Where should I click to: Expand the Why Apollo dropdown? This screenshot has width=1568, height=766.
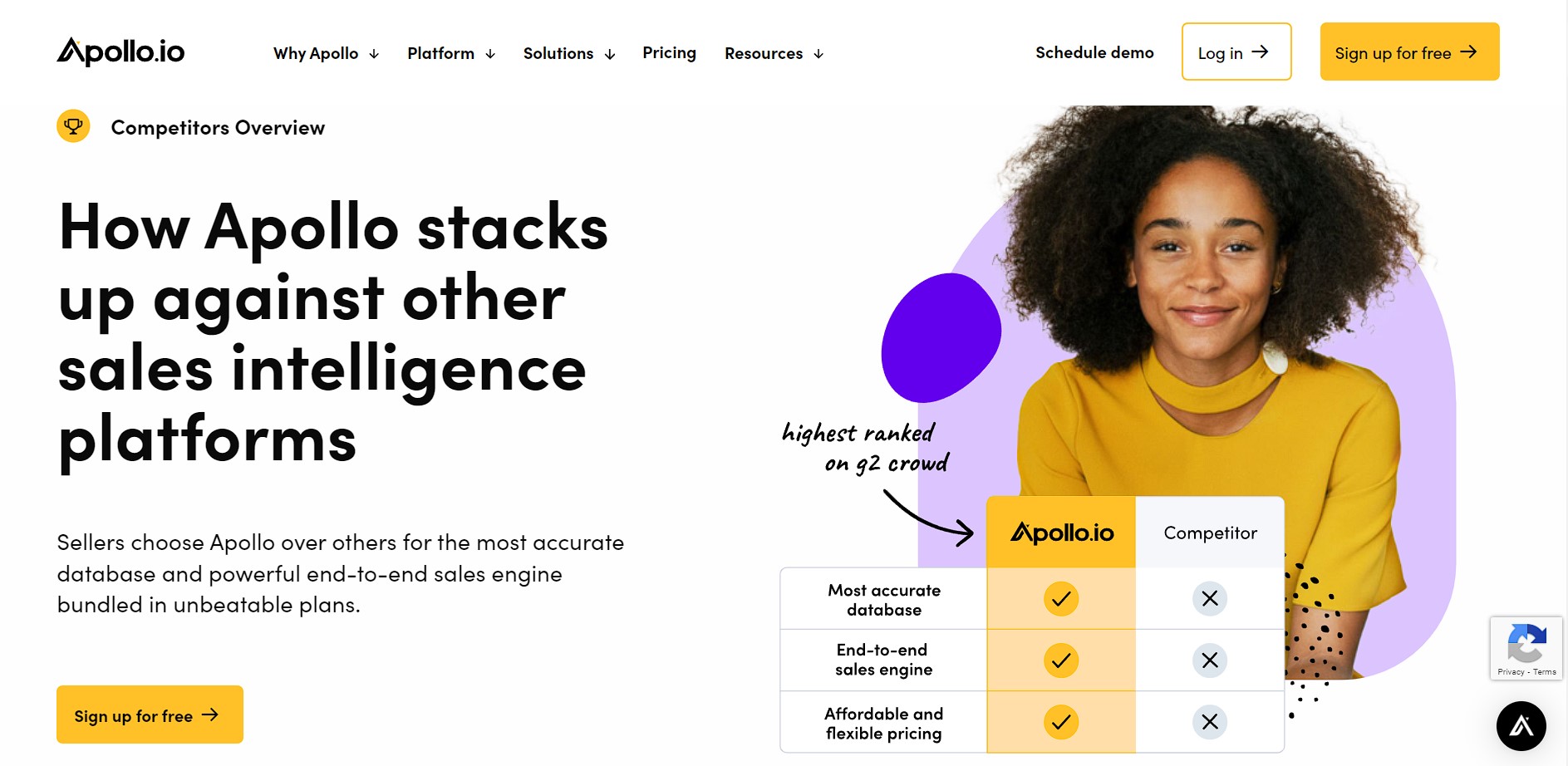pyautogui.click(x=326, y=53)
